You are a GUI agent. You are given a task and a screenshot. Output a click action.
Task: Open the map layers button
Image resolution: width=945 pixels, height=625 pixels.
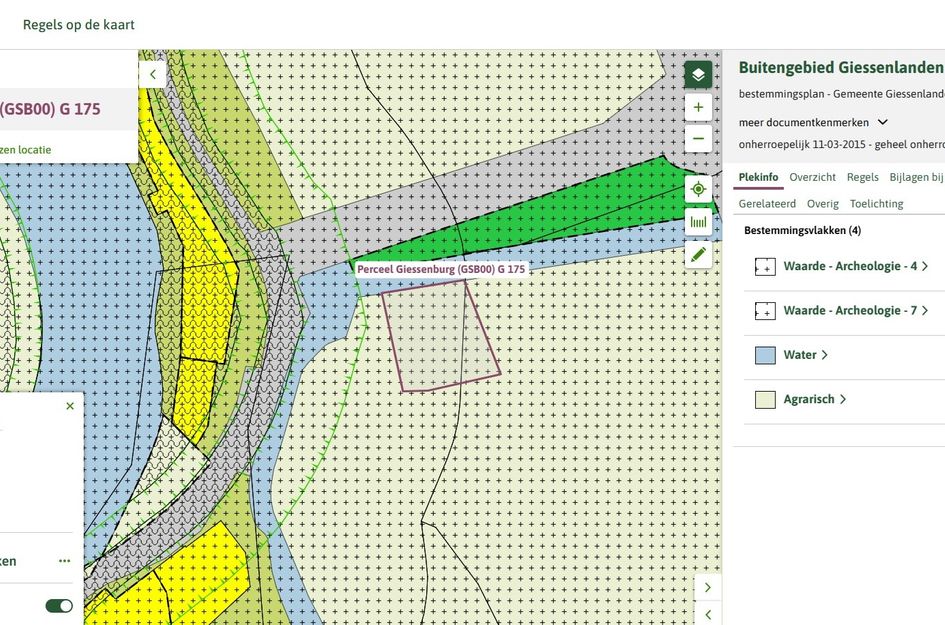pyautogui.click(x=698, y=75)
